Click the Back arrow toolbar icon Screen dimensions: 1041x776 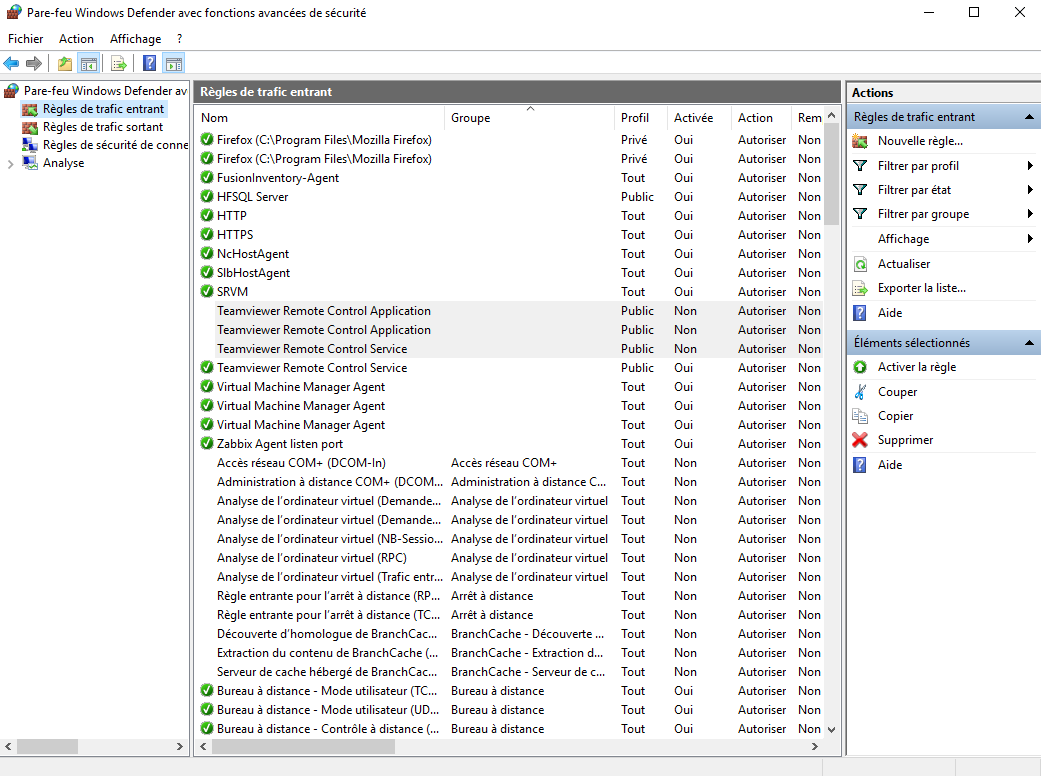pyautogui.click(x=11, y=63)
